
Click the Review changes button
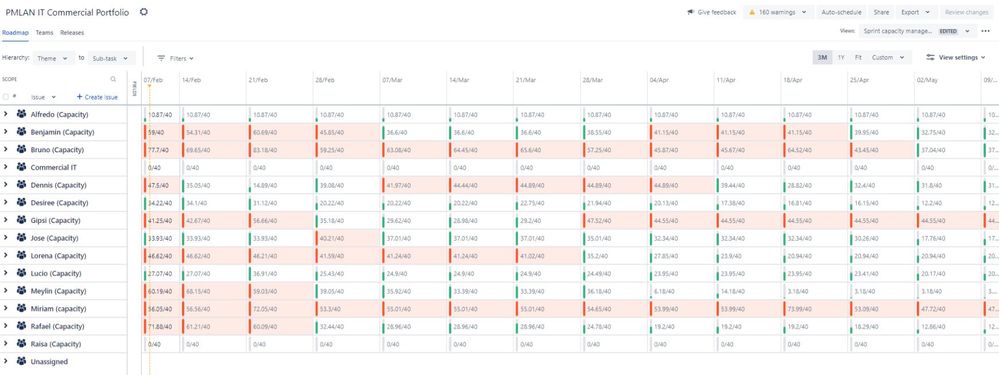(x=966, y=12)
